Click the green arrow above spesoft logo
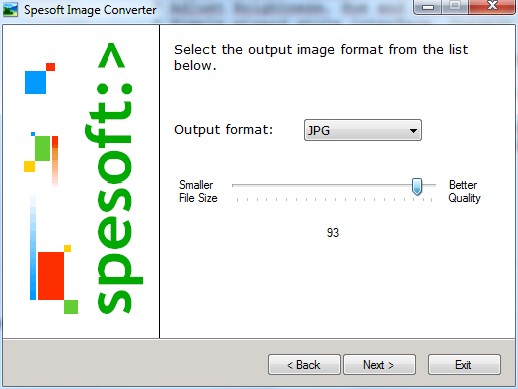 112,55
